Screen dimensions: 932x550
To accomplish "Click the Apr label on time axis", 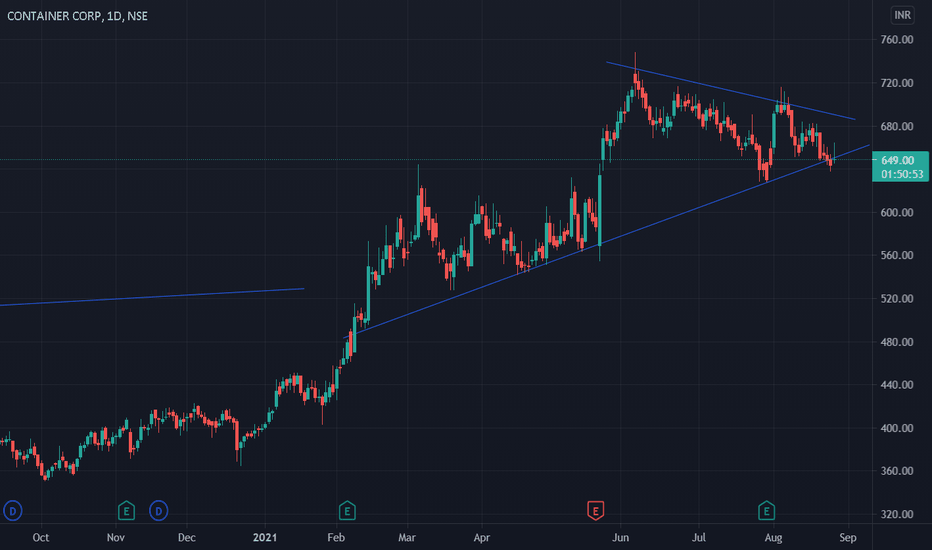I will [481, 538].
